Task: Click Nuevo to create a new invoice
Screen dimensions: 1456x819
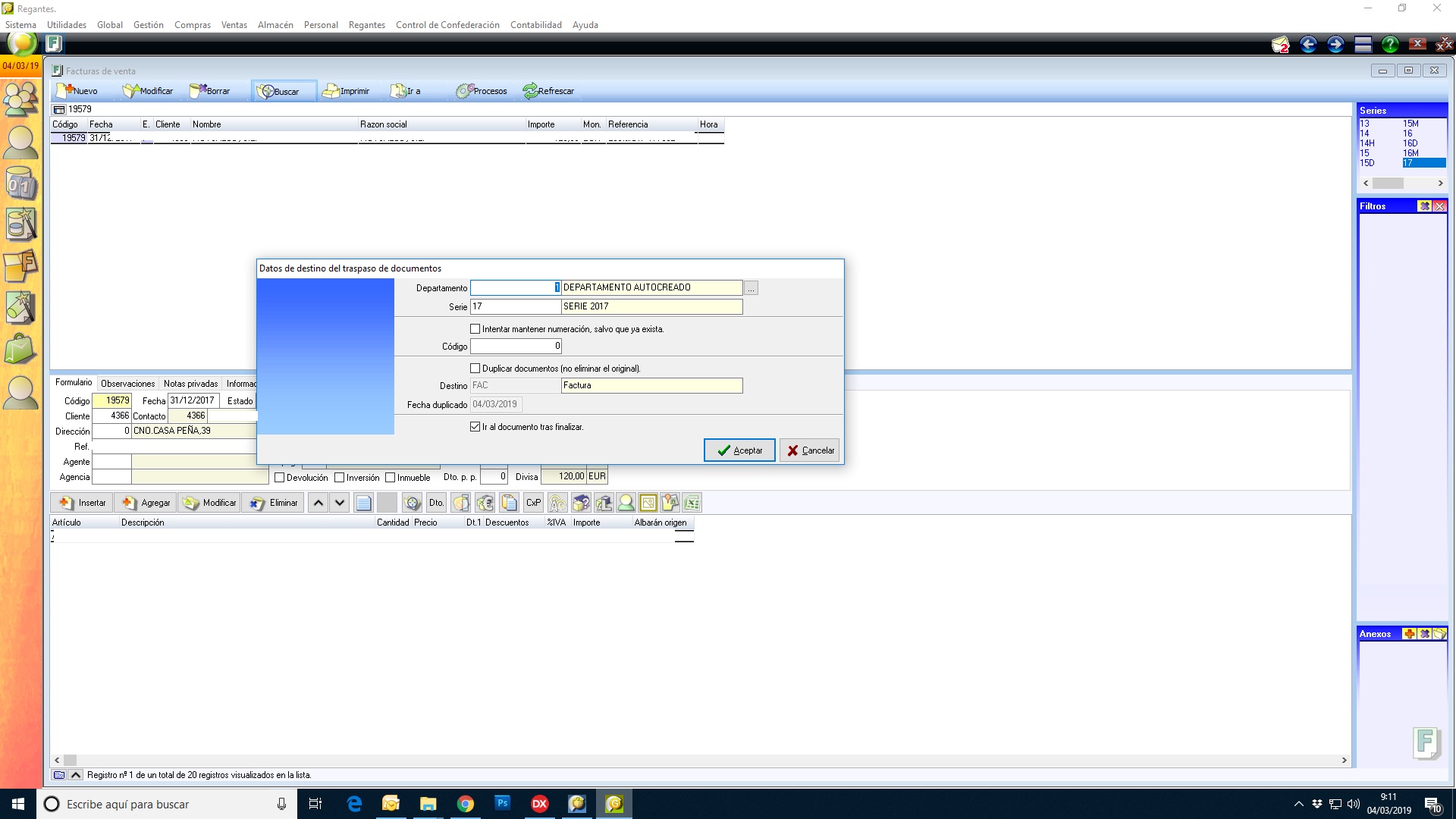Action: coord(77,91)
